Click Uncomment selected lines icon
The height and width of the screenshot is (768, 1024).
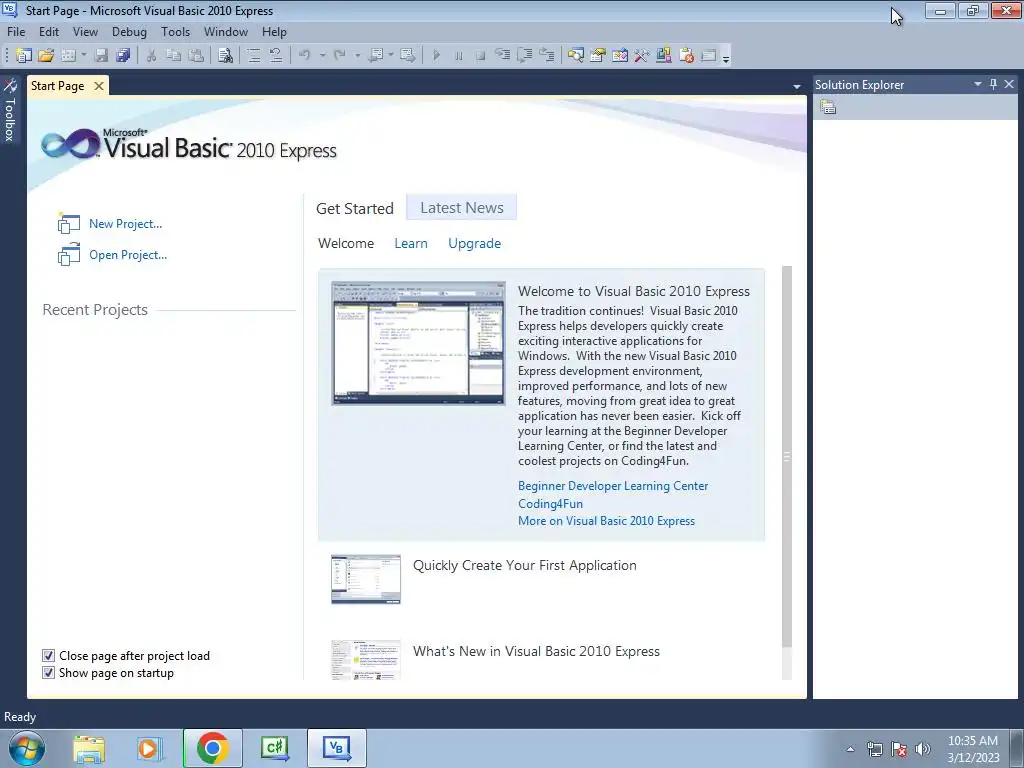[x=276, y=56]
